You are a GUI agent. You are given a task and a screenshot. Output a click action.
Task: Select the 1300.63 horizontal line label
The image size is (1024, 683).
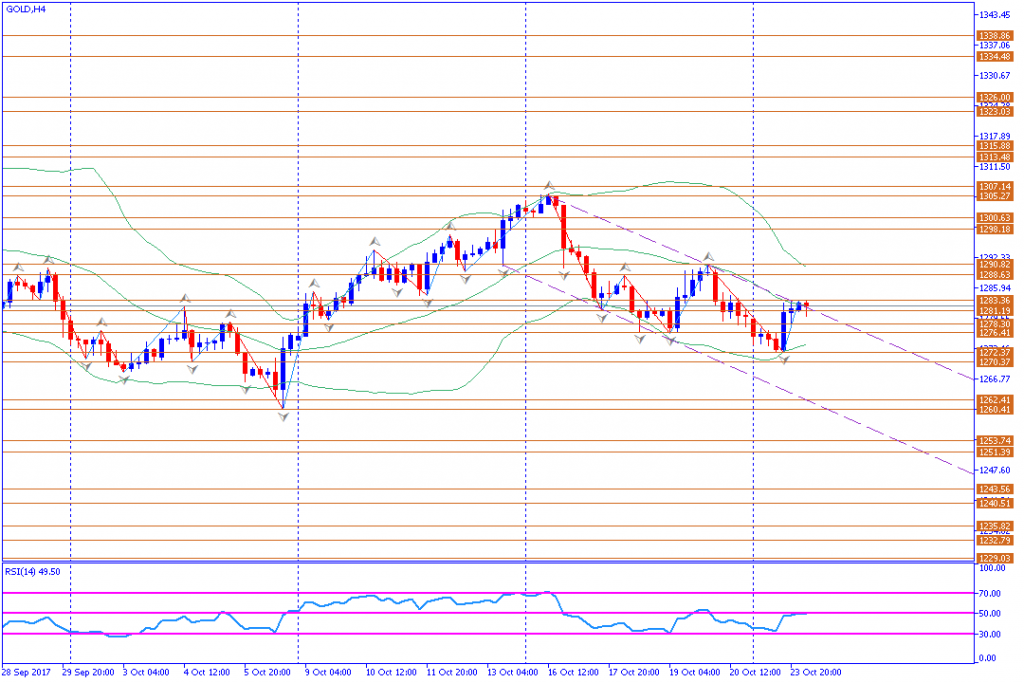tap(995, 218)
